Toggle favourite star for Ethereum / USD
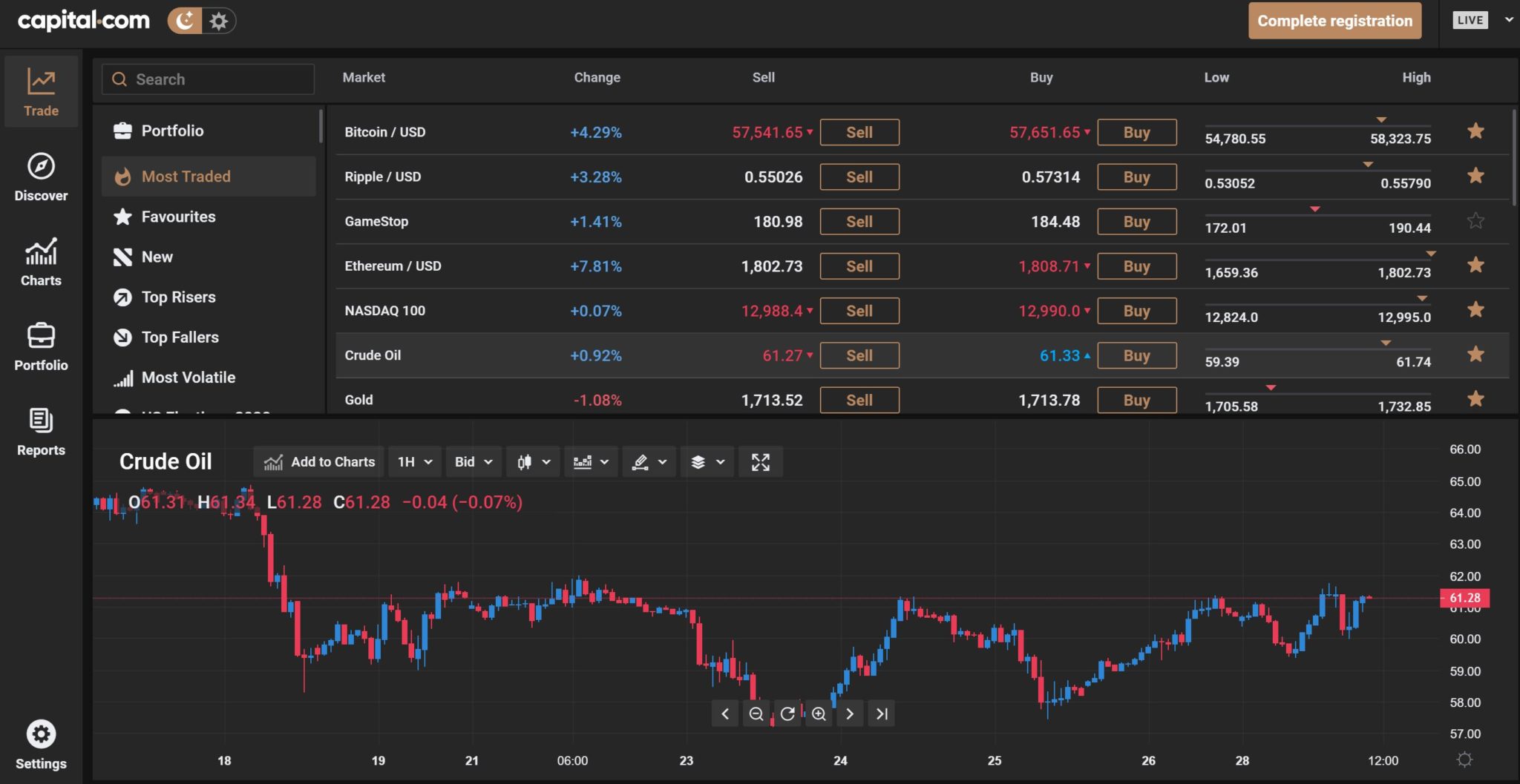The width and height of the screenshot is (1520, 784). pyautogui.click(x=1475, y=265)
